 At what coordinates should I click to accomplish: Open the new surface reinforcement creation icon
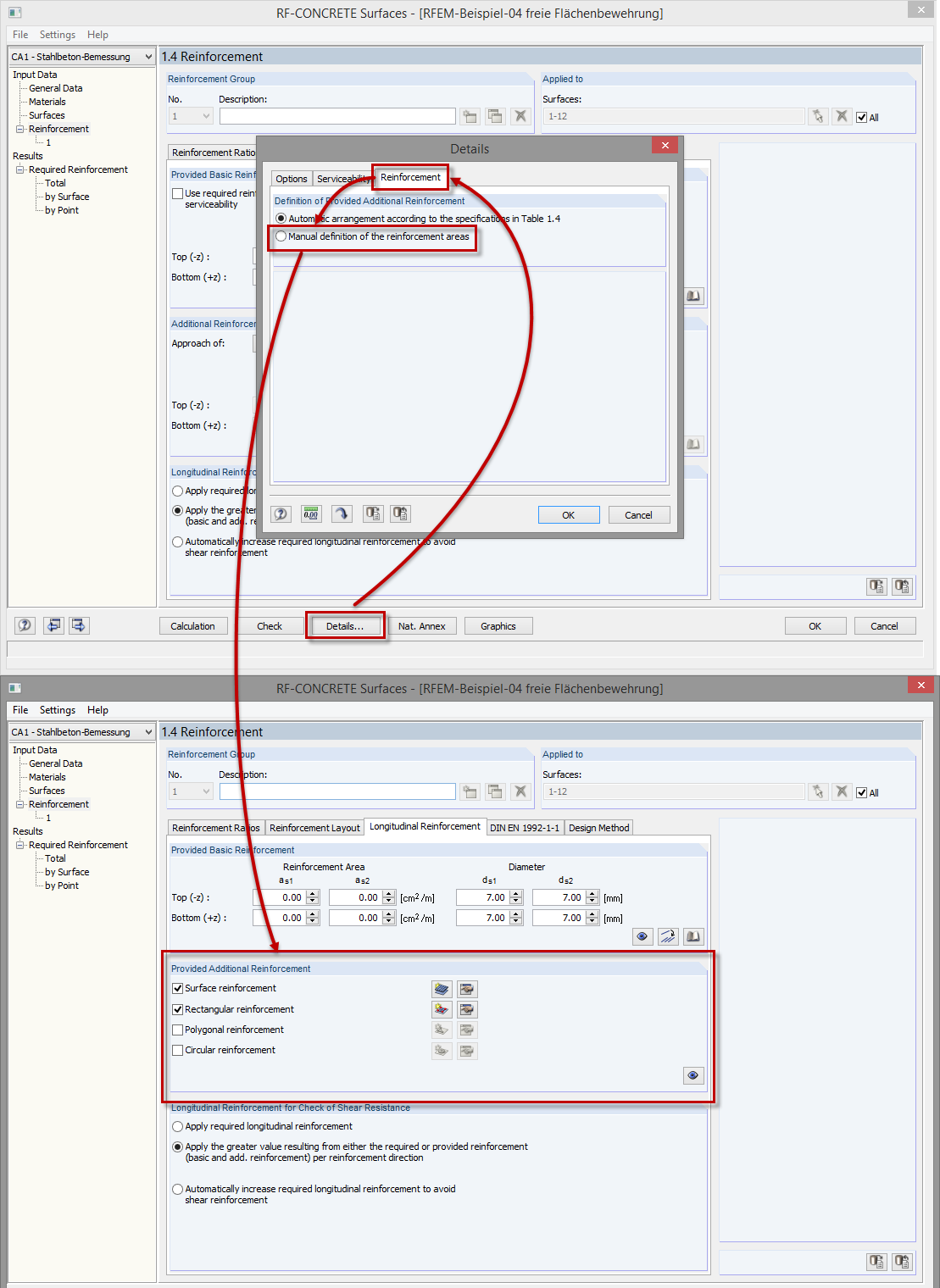click(x=441, y=988)
